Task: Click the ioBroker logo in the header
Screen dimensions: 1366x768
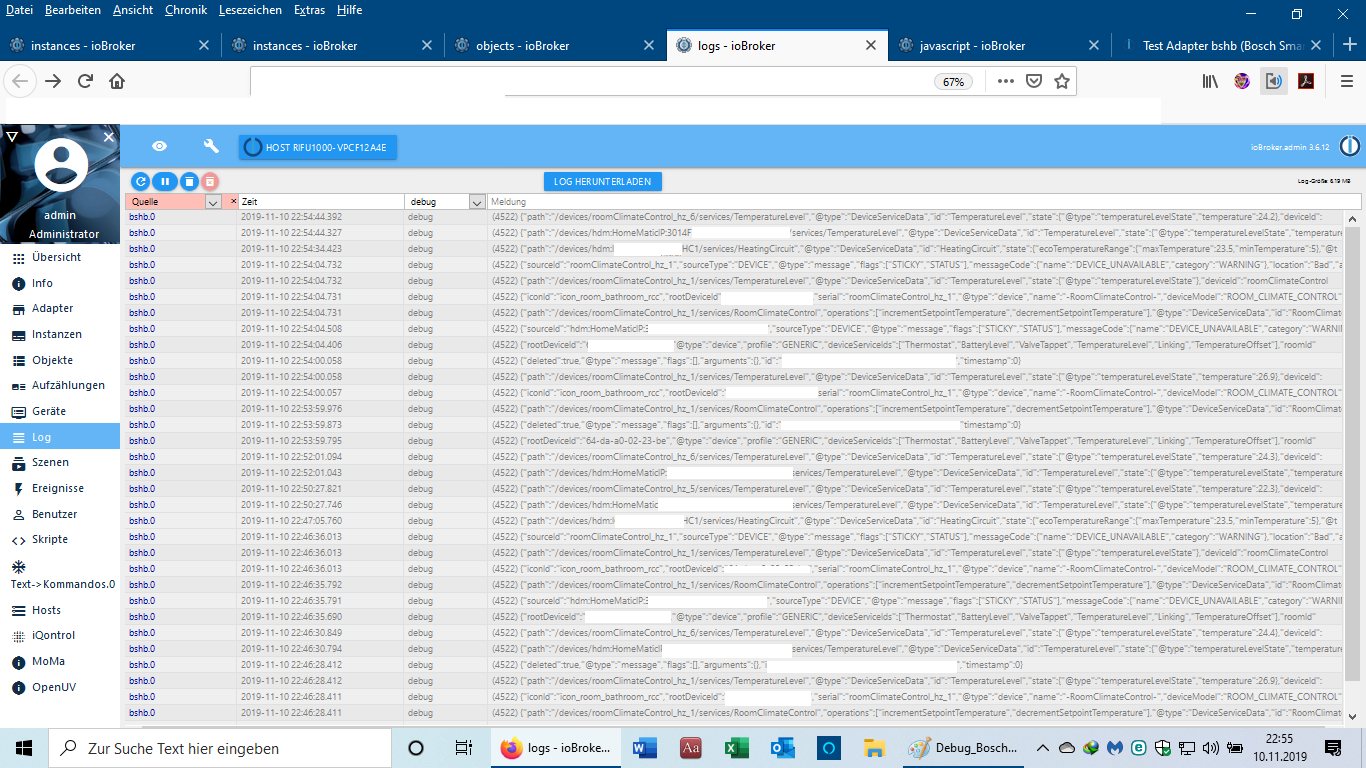Action: [x=1349, y=147]
